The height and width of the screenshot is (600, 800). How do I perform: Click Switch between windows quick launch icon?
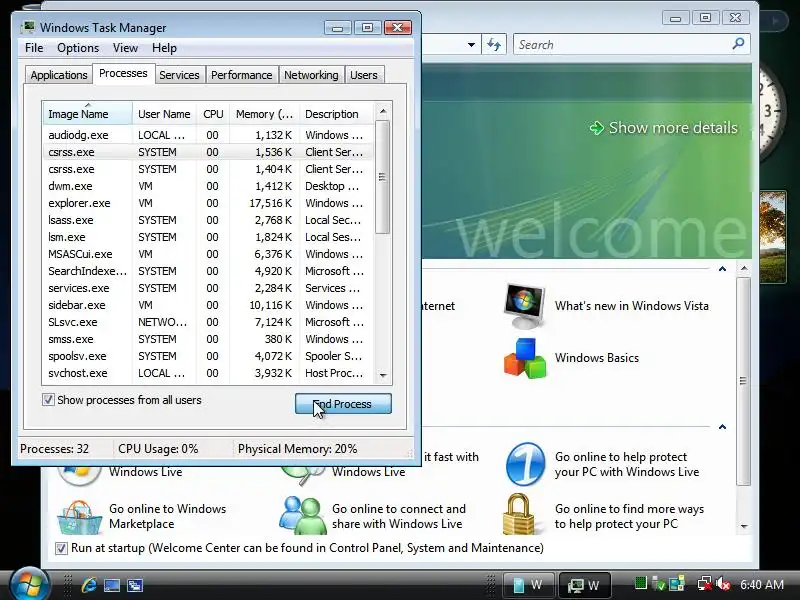tap(135, 585)
